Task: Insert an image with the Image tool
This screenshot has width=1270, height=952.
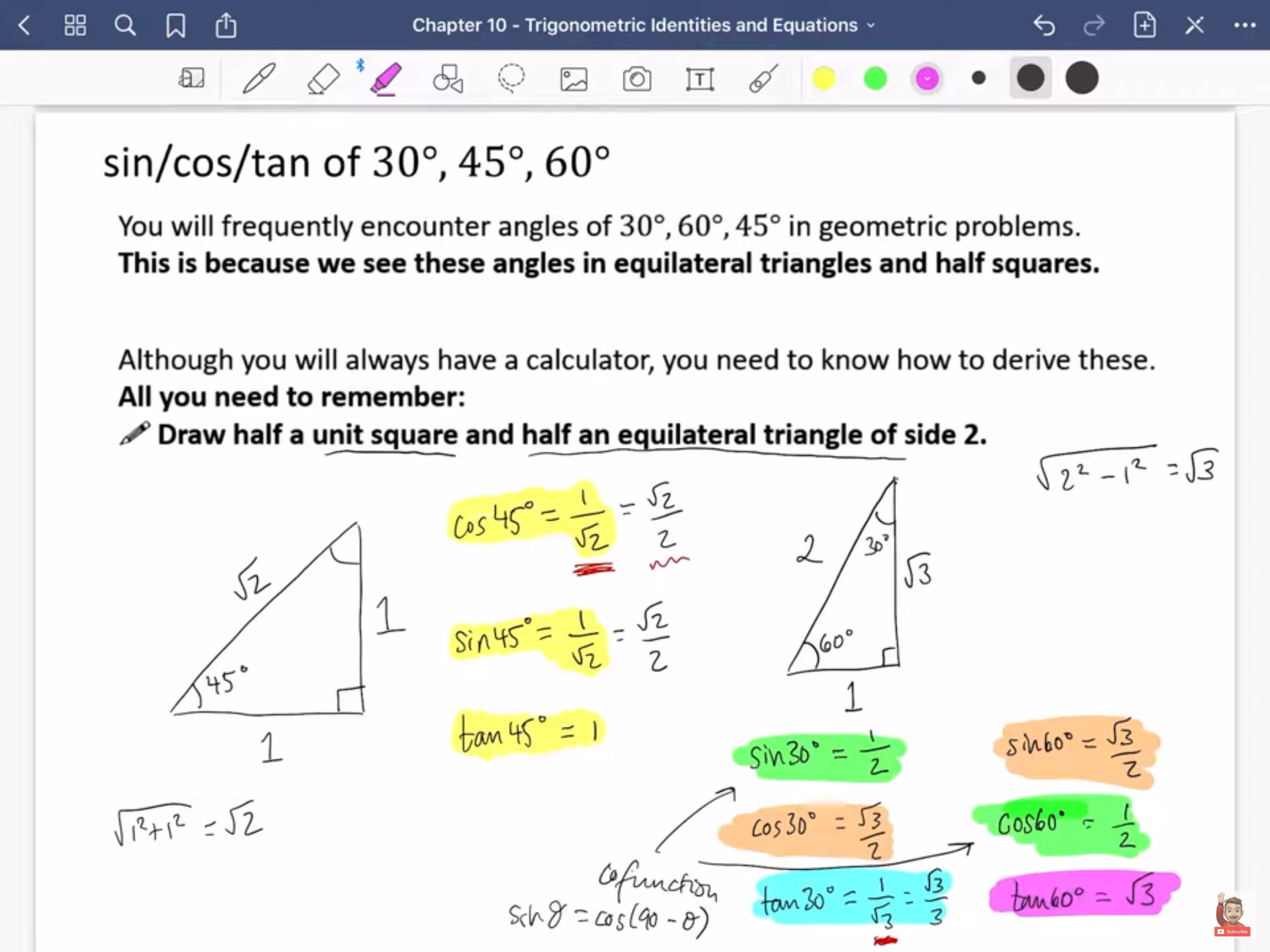Action: coord(574,78)
